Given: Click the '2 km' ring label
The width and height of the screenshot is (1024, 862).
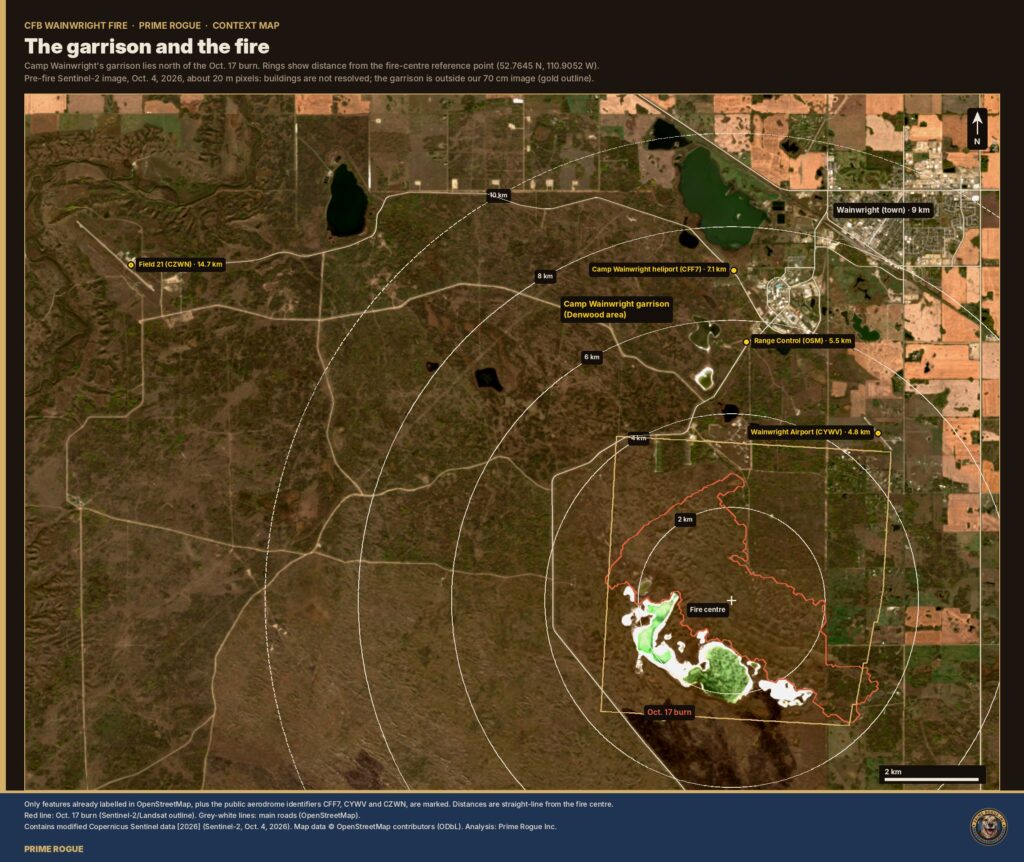Looking at the screenshot, I should (685, 520).
